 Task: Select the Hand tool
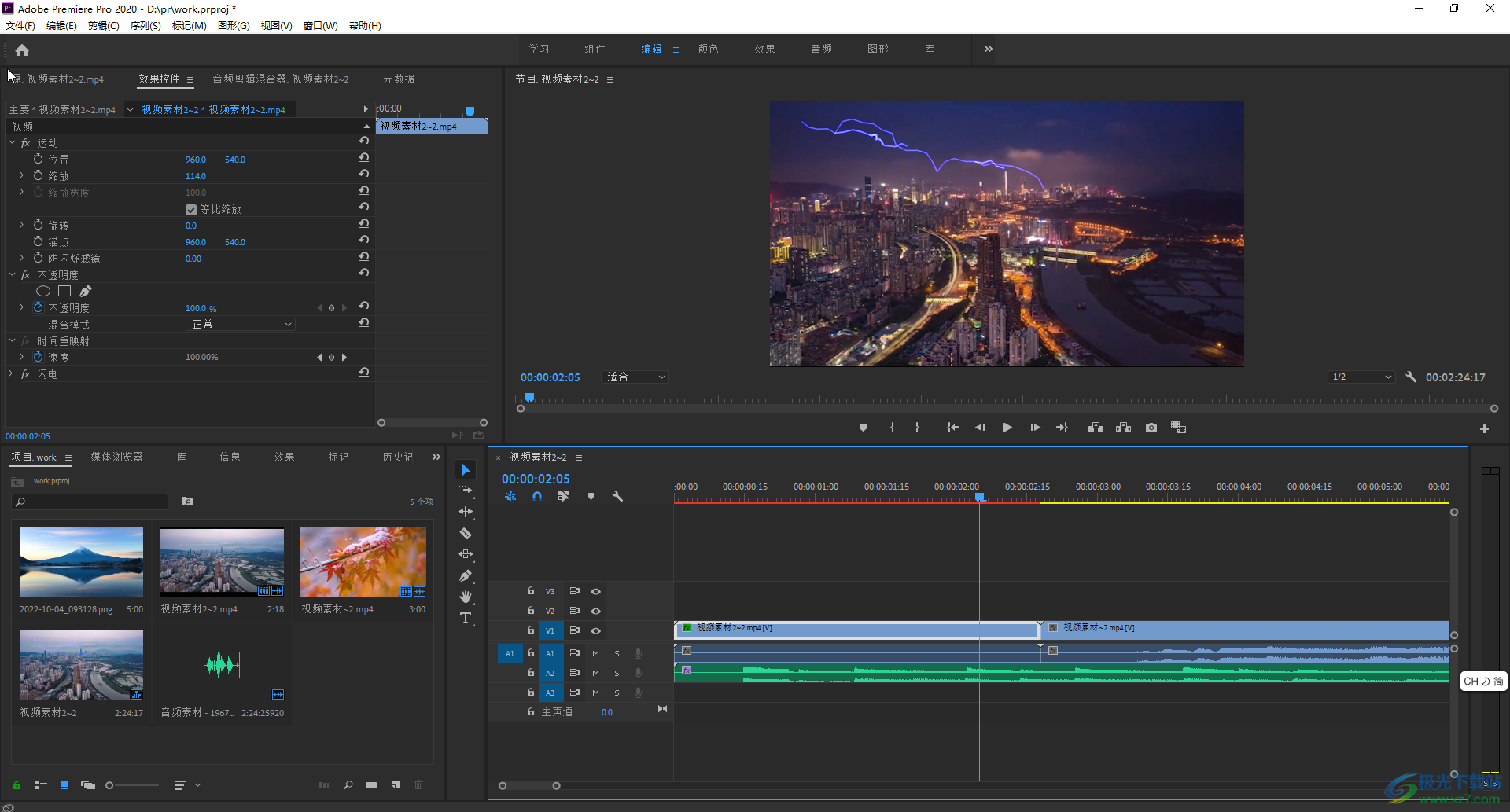[x=466, y=597]
